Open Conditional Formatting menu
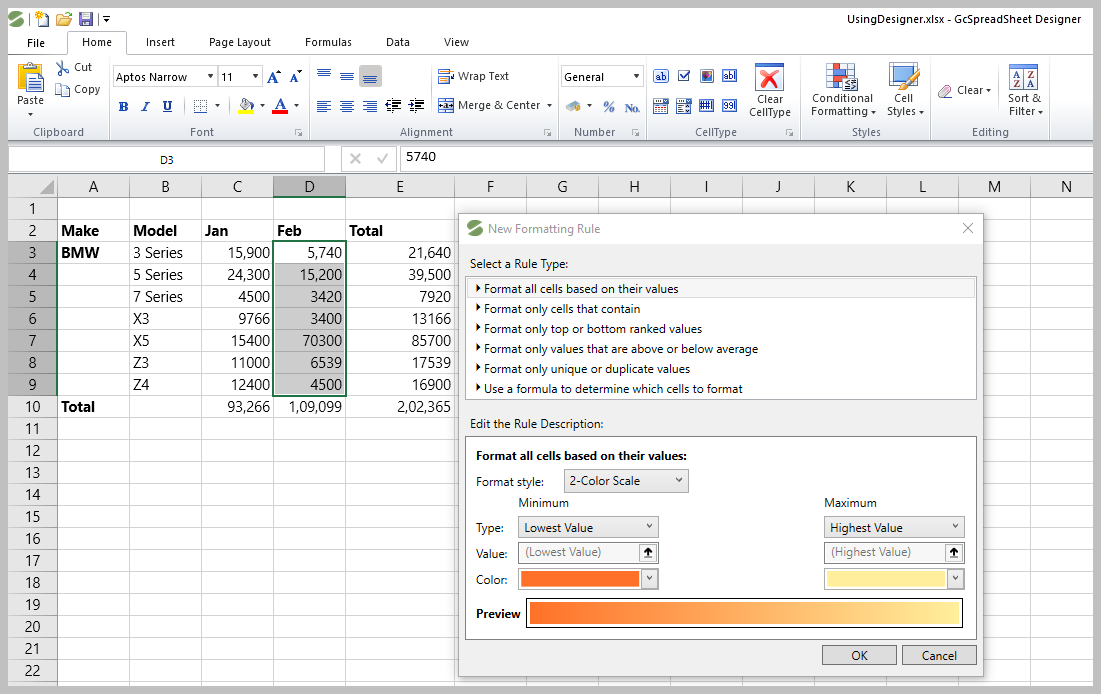 tap(843, 90)
